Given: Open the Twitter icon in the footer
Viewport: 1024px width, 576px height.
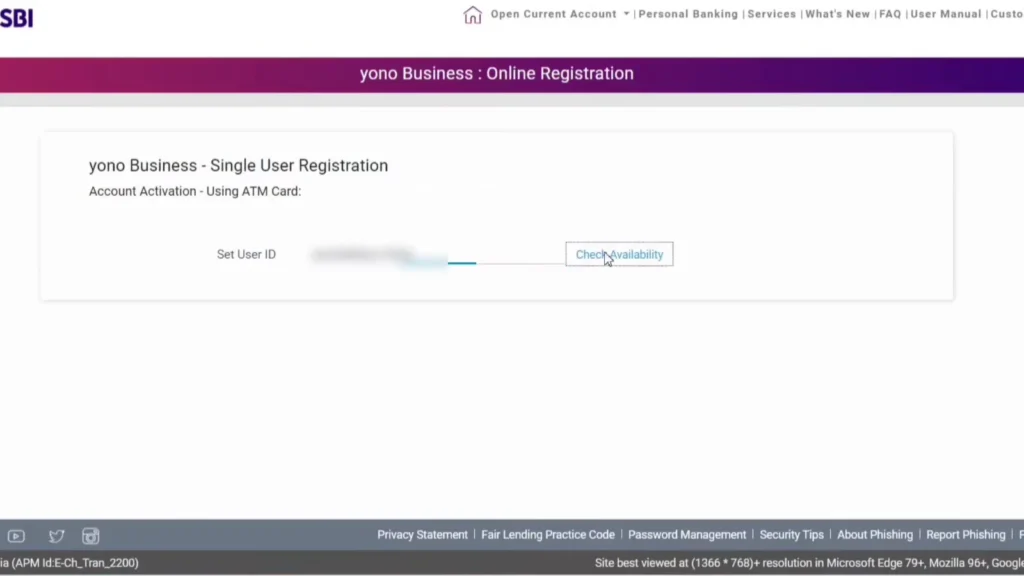Looking at the screenshot, I should tap(57, 536).
